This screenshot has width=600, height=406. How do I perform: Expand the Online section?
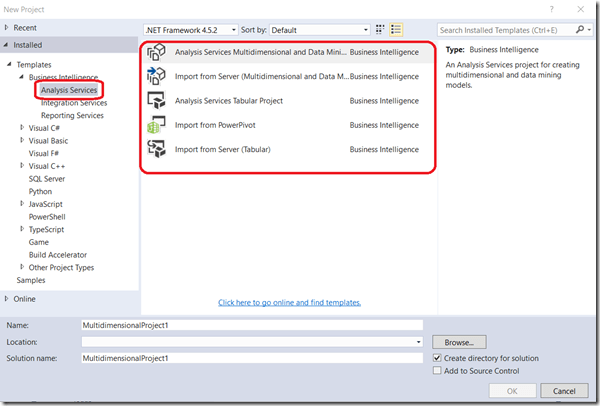click(8, 298)
